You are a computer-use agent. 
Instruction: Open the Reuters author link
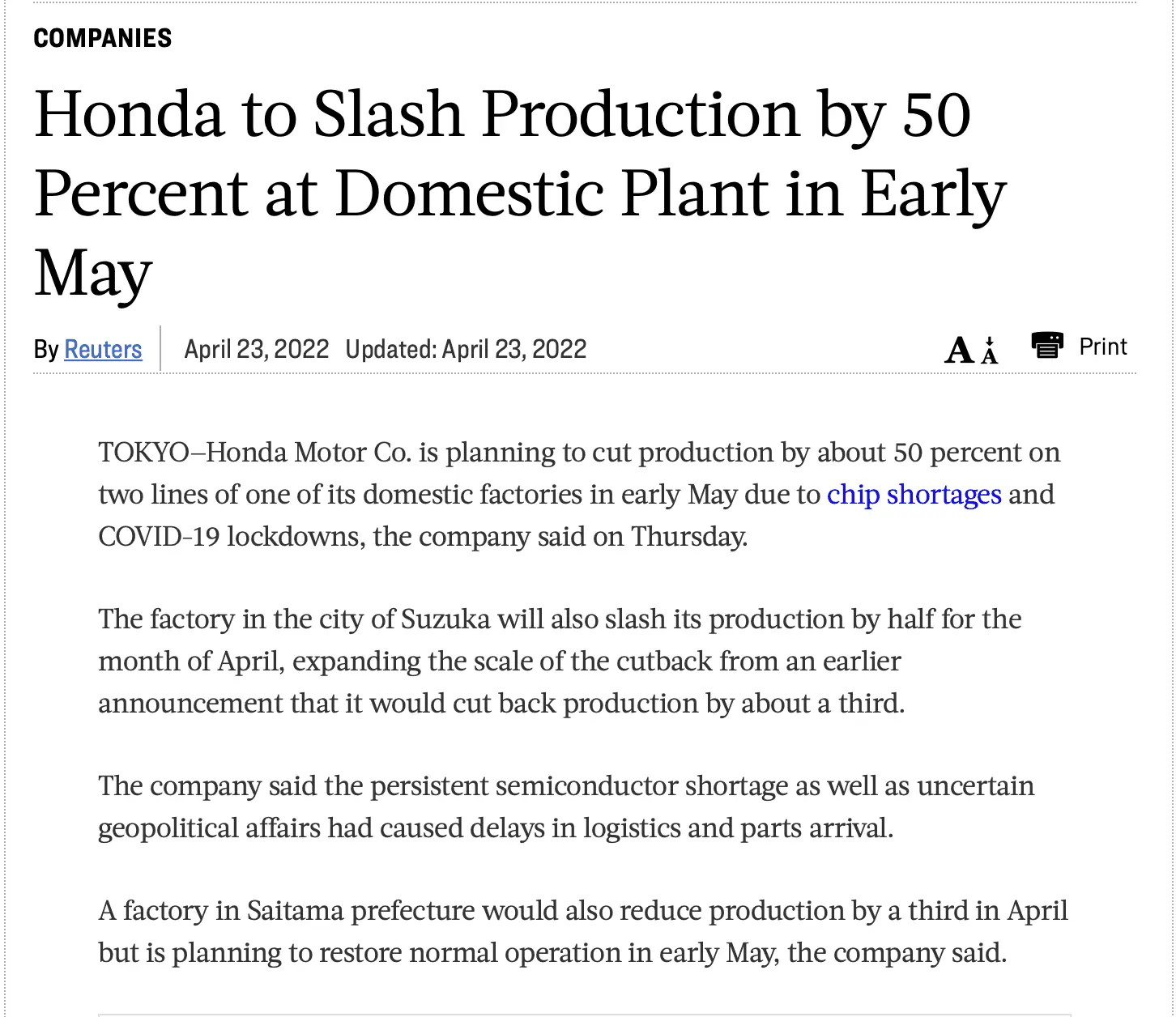coord(103,349)
